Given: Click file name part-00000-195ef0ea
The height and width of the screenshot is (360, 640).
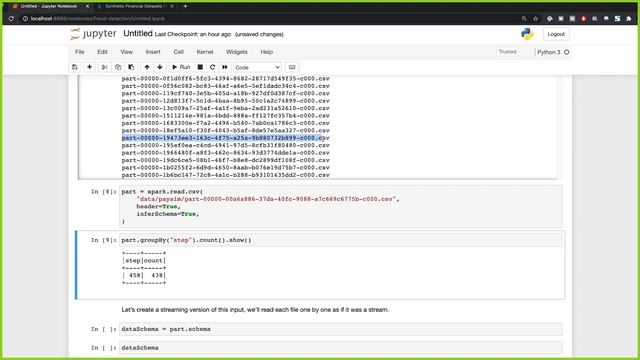Looking at the screenshot, I should pyautogui.click(x=225, y=145).
